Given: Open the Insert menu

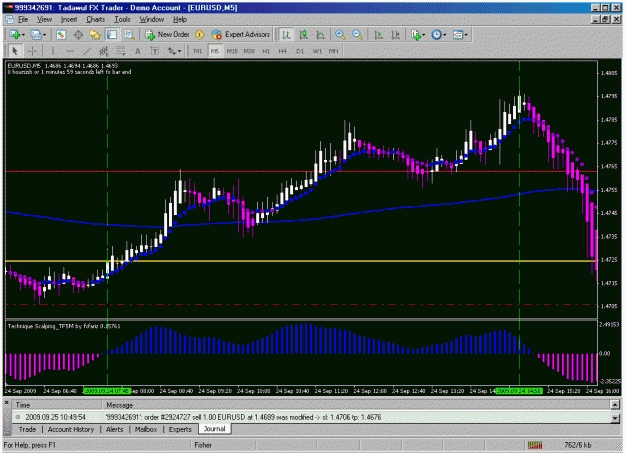Looking at the screenshot, I should [x=69, y=19].
